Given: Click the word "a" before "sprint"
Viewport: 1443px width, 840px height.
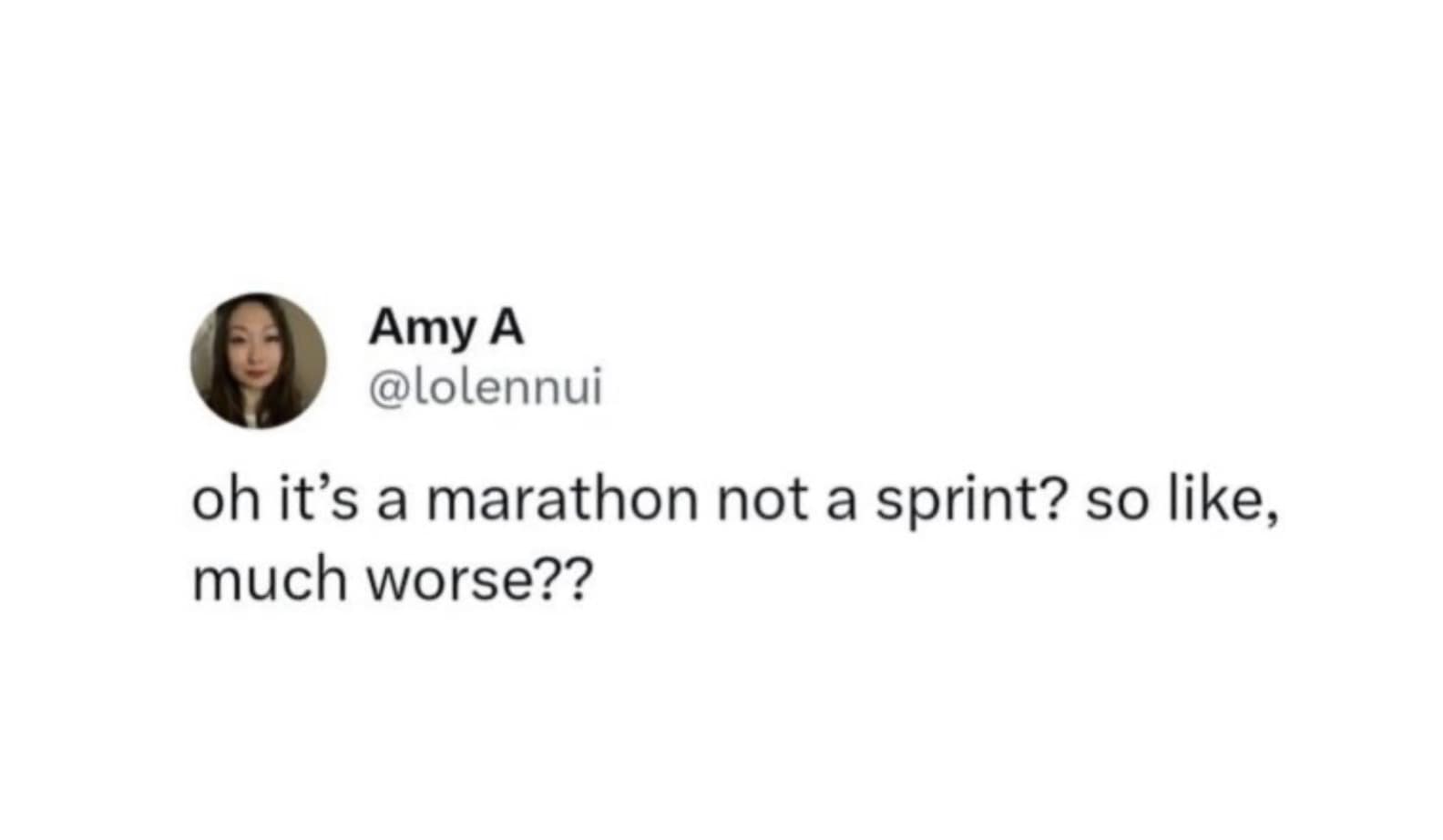Looking at the screenshot, I should coord(842,505).
